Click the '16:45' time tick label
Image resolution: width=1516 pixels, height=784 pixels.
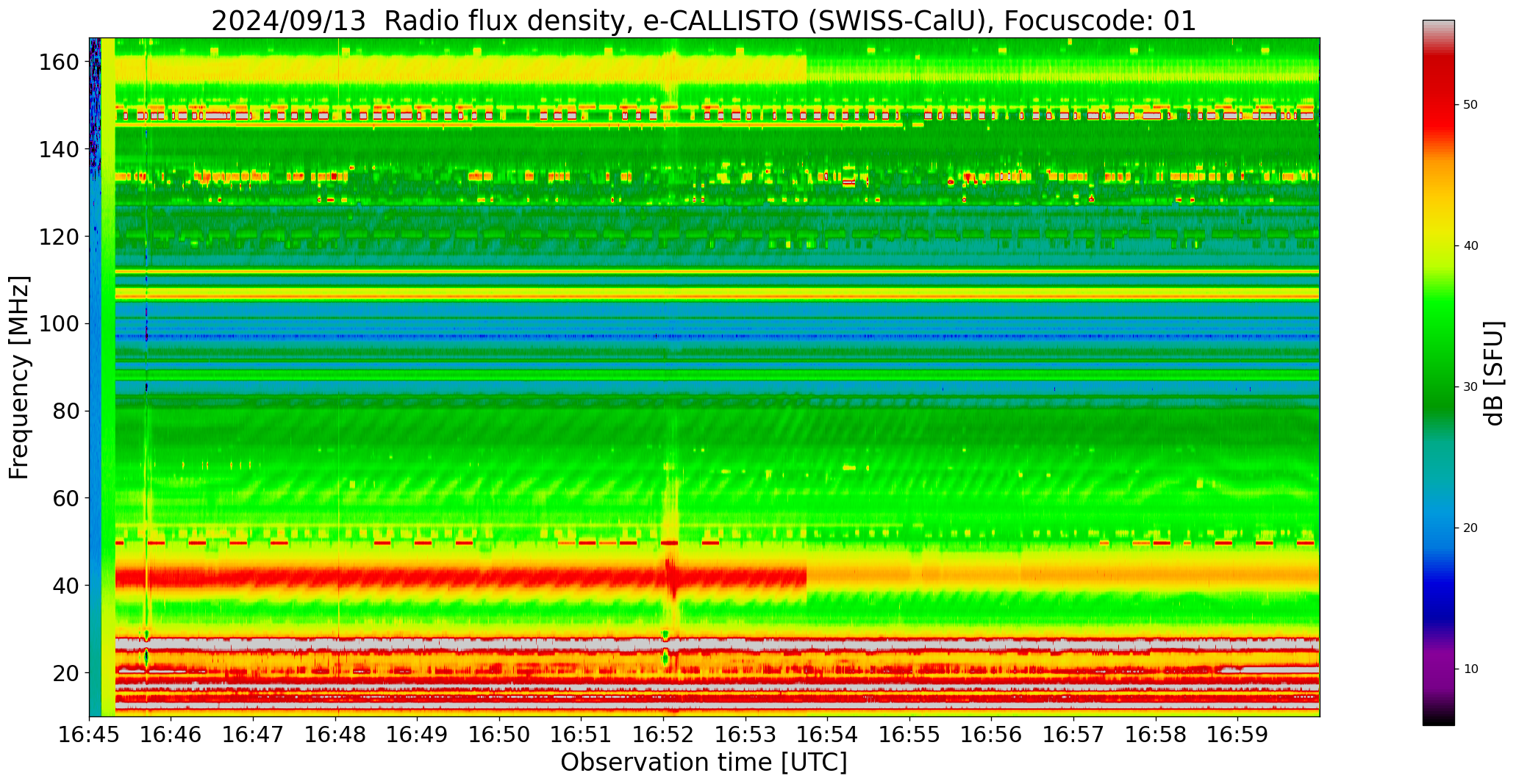(90, 734)
